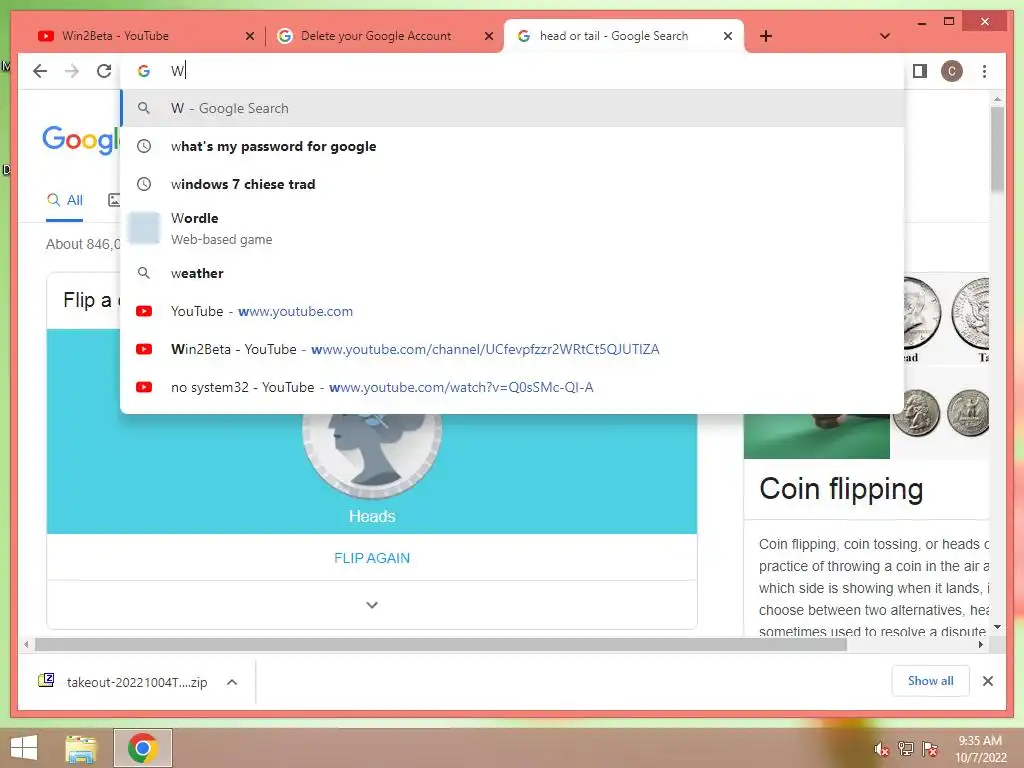This screenshot has width=1024, height=768.
Task: Open File Explorer from the taskbar
Action: pyautogui.click(x=81, y=748)
